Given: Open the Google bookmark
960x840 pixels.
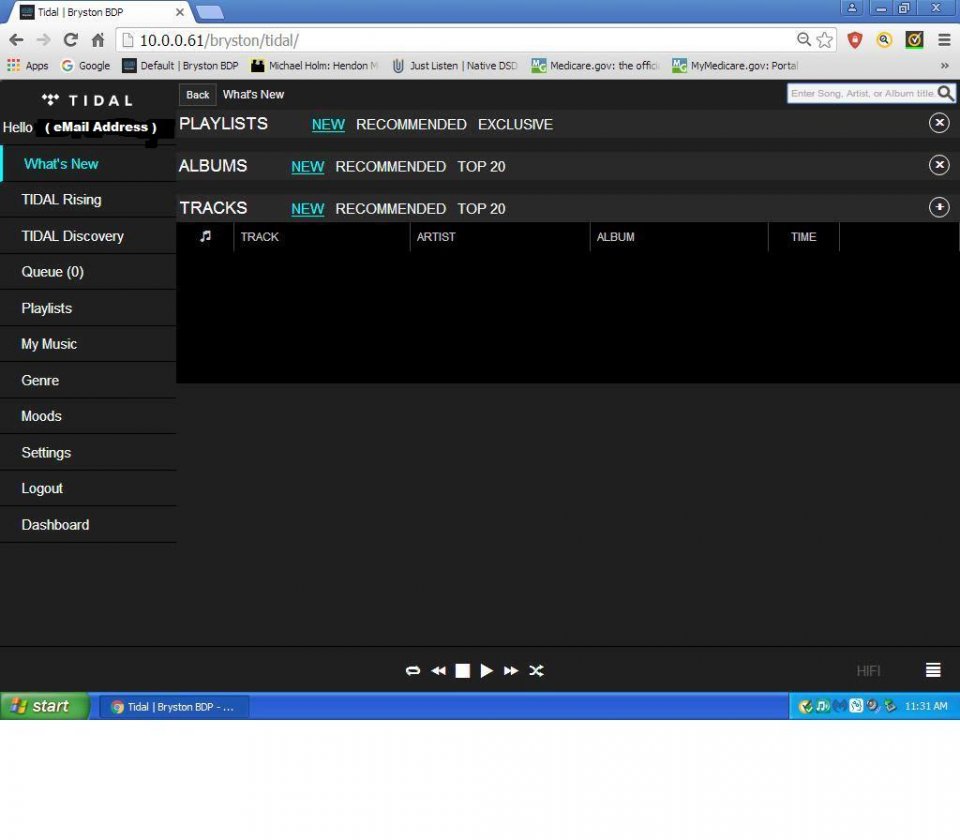Looking at the screenshot, I should (x=86, y=66).
